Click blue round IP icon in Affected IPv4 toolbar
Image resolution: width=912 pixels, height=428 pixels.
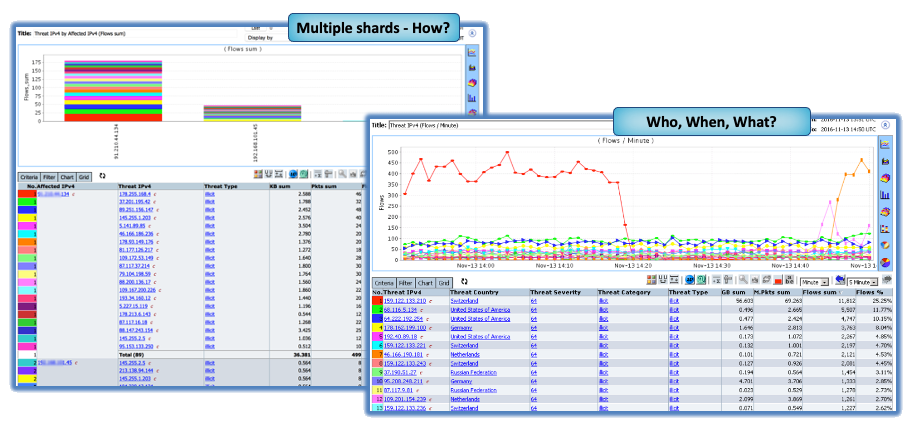[294, 173]
